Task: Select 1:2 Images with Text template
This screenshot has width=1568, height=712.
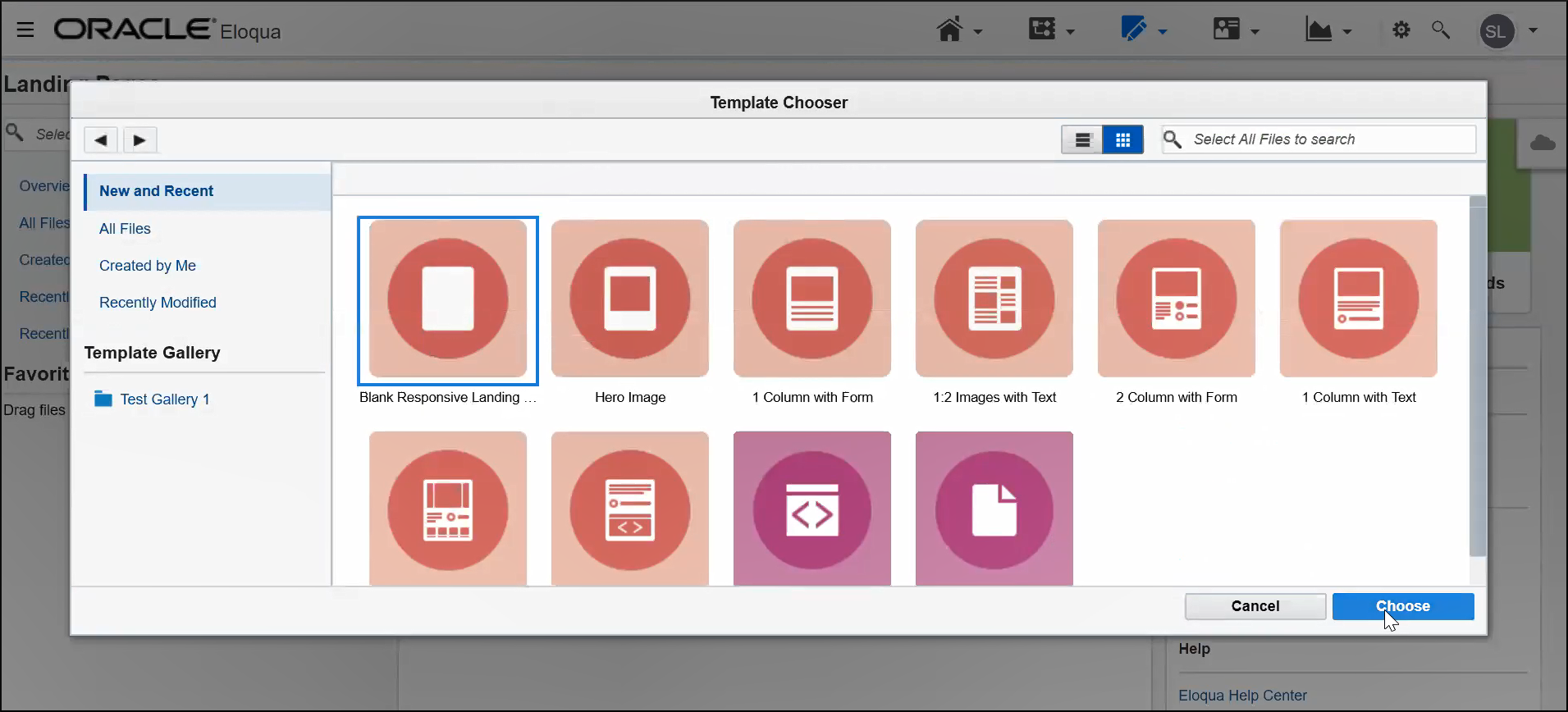Action: pyautogui.click(x=994, y=299)
